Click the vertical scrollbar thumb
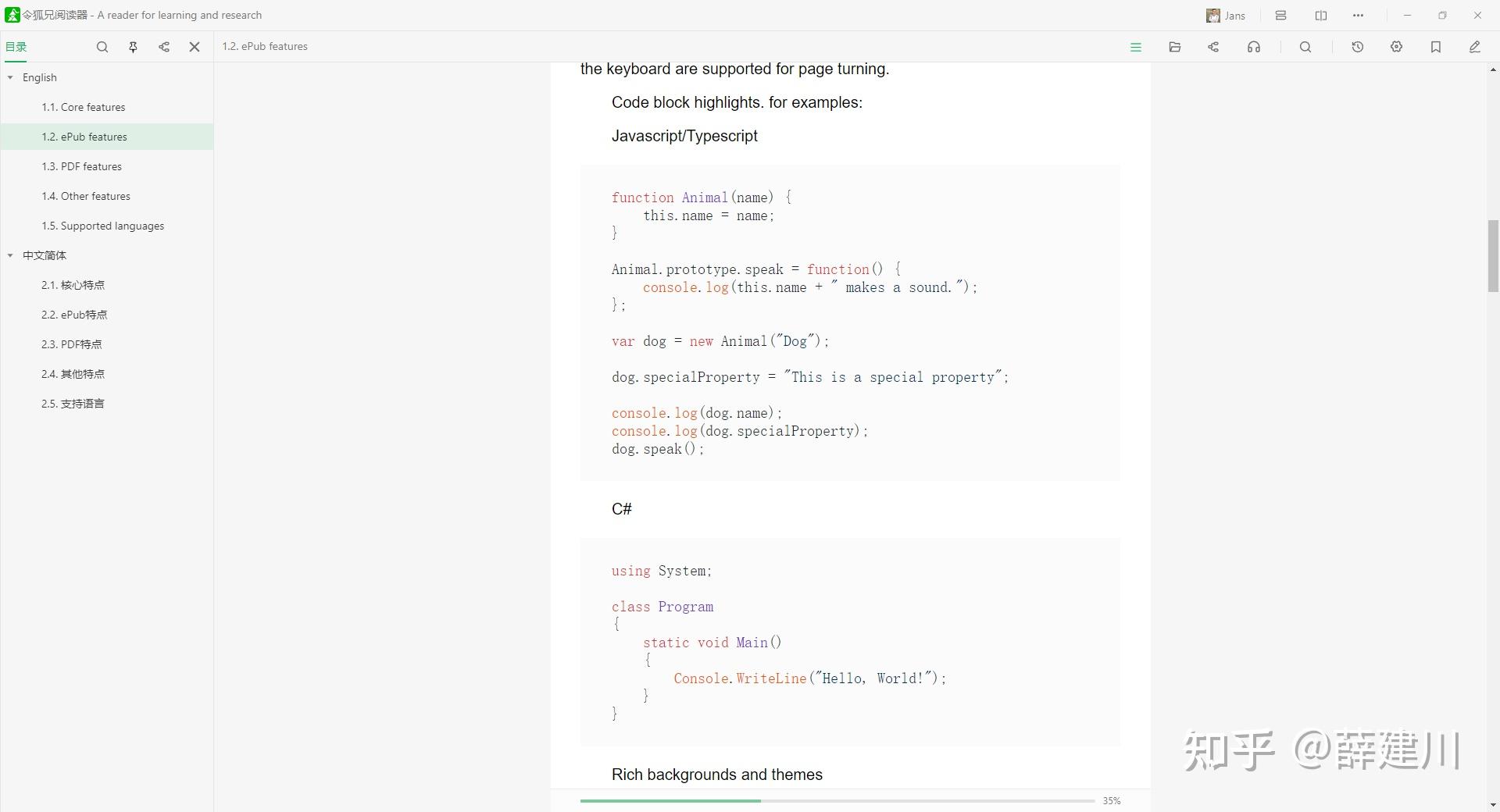The height and width of the screenshot is (812, 1500). (1493, 256)
